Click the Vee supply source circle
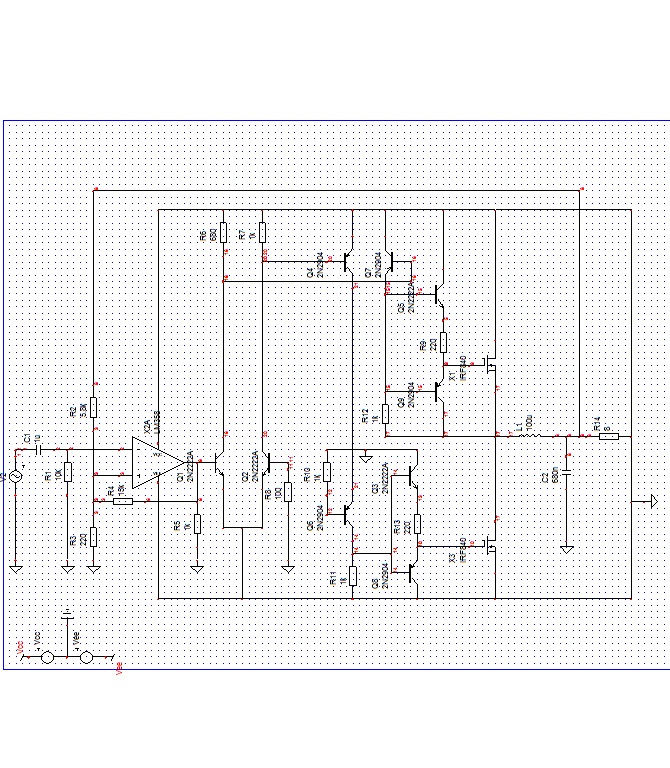The image size is (670, 768). (86, 657)
